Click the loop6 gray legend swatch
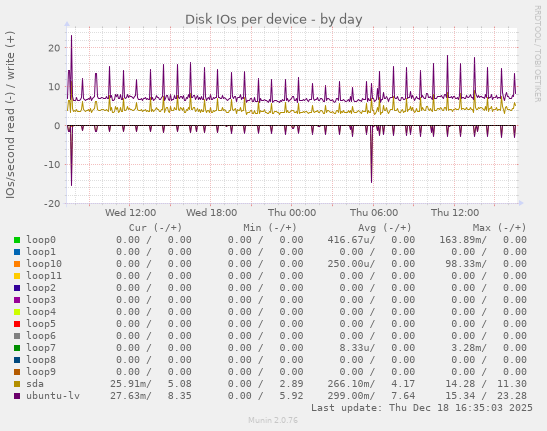The width and height of the screenshot is (547, 431). point(17,336)
